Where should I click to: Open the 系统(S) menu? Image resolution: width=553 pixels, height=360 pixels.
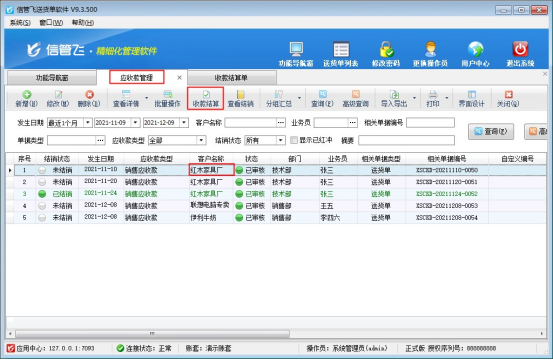20,23
